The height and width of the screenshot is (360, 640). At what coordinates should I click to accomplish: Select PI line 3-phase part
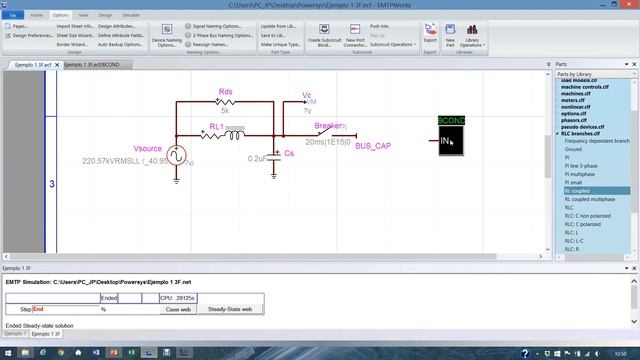(581, 166)
